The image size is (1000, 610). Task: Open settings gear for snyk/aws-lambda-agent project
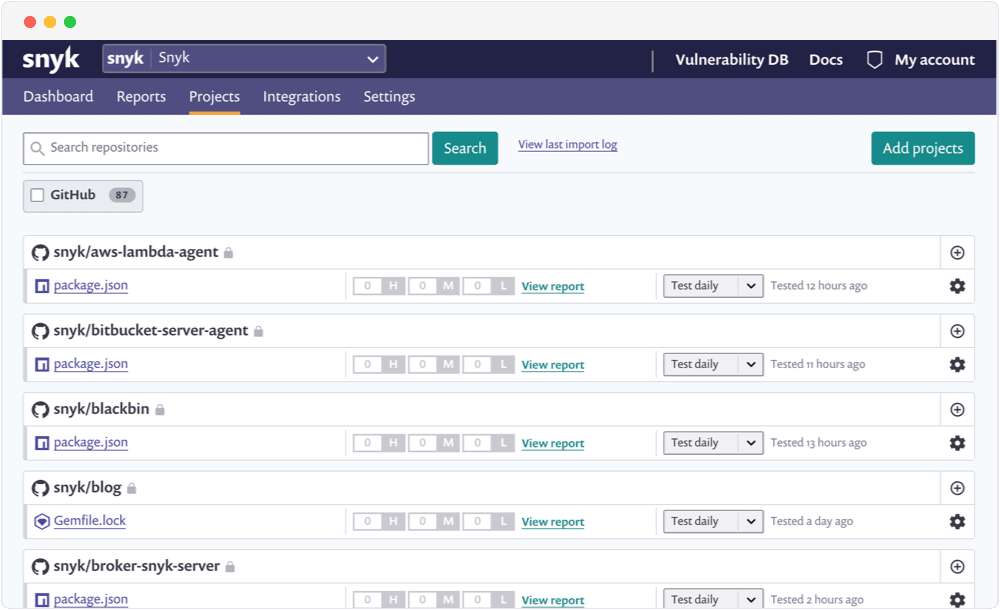click(957, 286)
